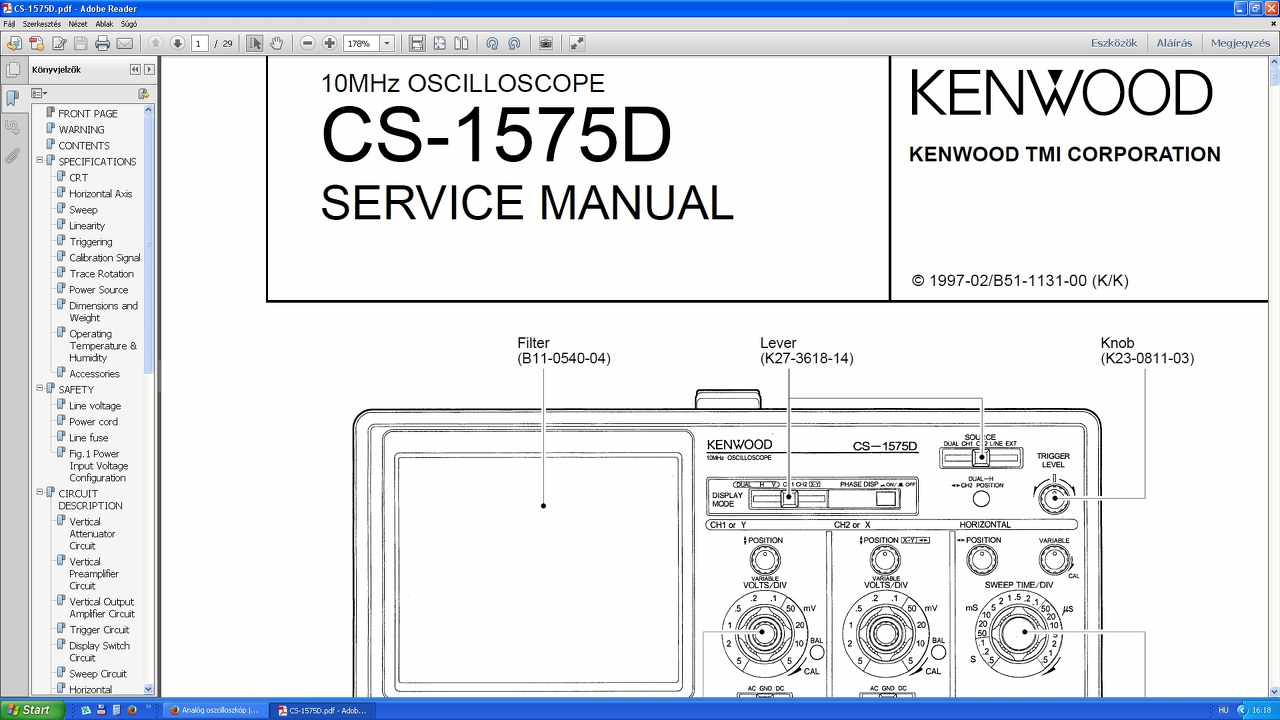
Task: Click the Windows Start button
Action: click(x=31, y=710)
